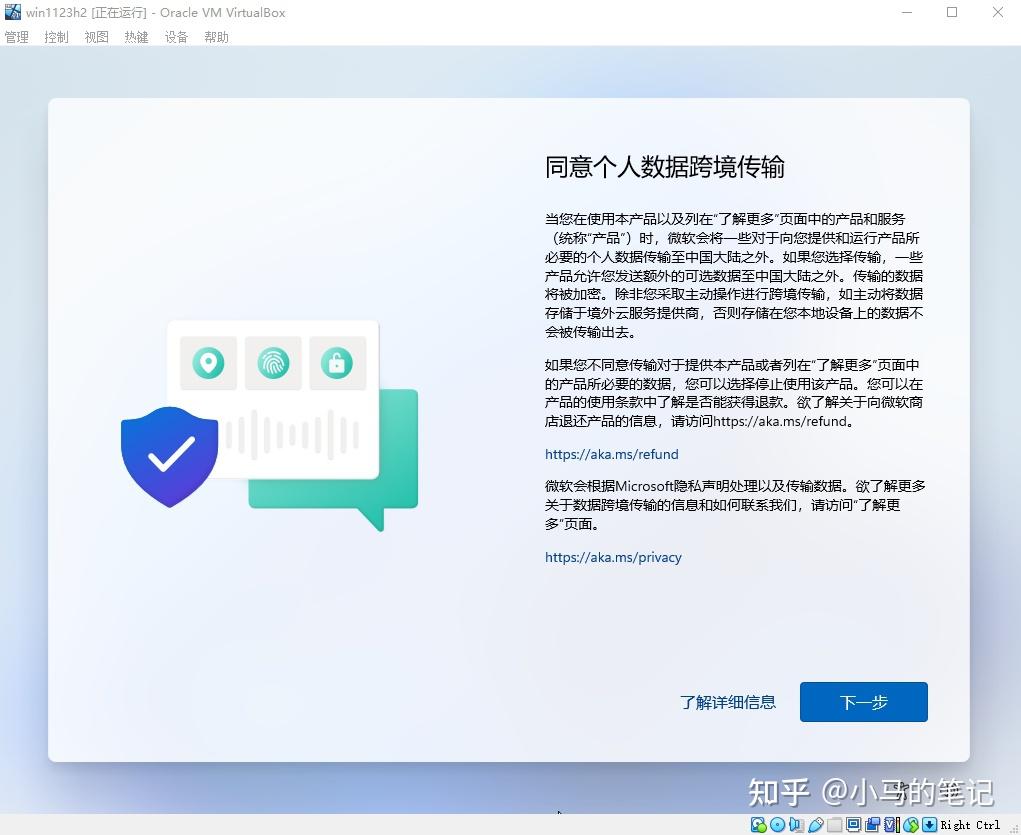Screen dimensions: 1021x835
Task: Click the audio status icon
Action: click(794, 824)
